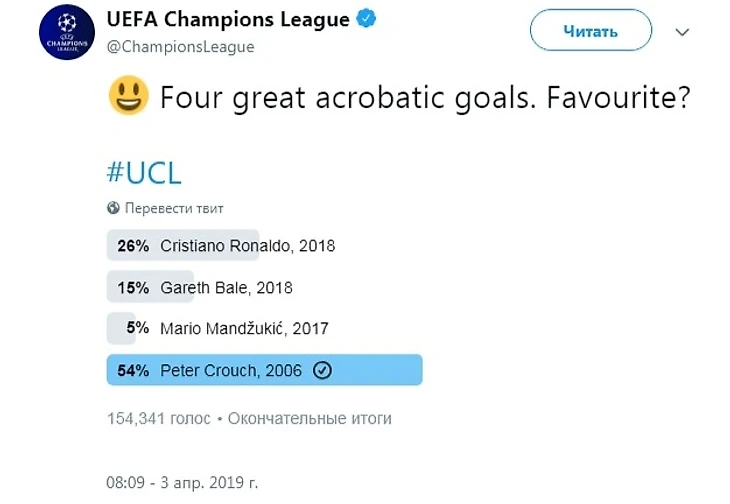The width and height of the screenshot is (730, 504).
Task: Select the Gareth Bale, 2018 poll option
Action: click(226, 287)
